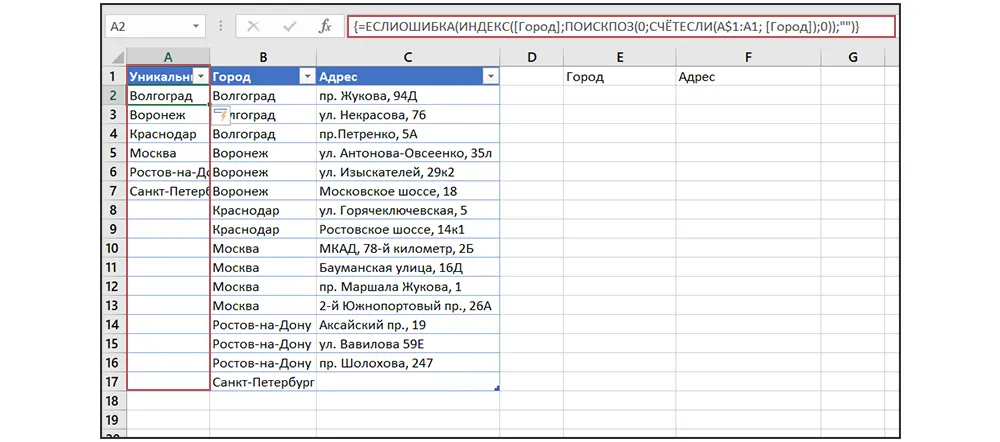Click the Insert Function fx icon

(x=324, y=27)
